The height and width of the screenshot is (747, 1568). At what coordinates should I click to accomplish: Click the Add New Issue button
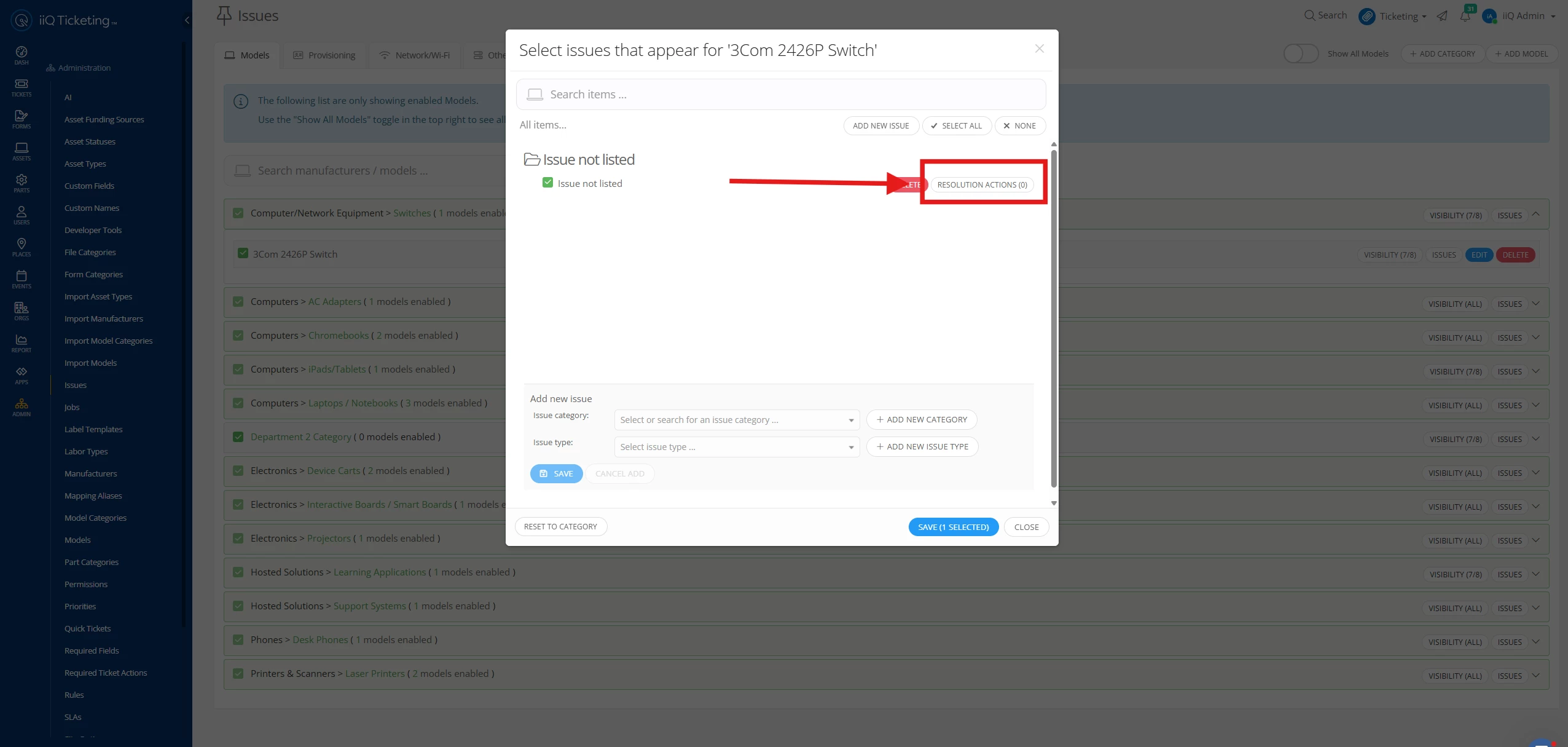click(x=881, y=125)
